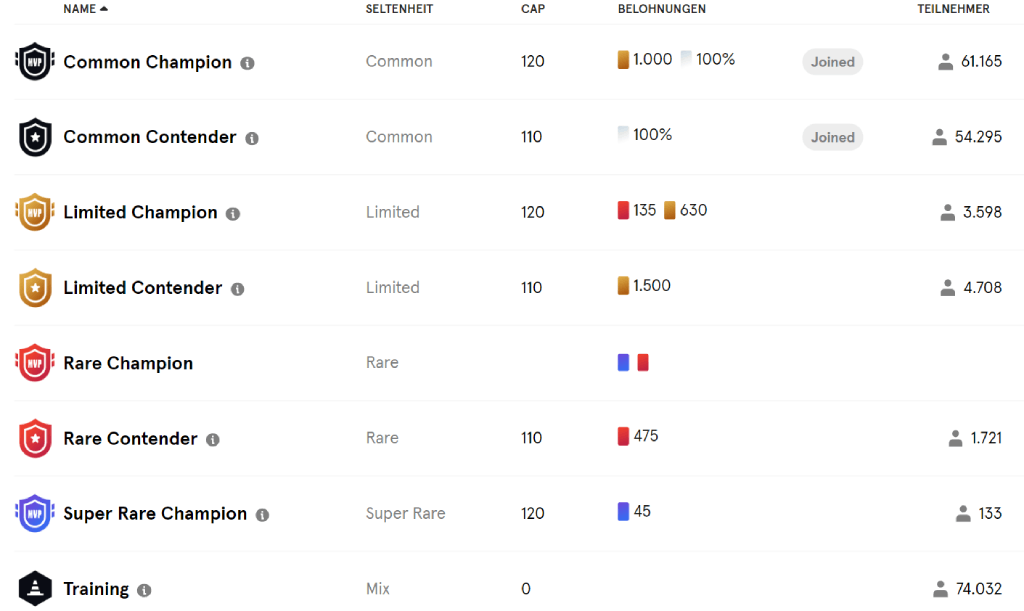Select the Rare Champion red shield icon
Screen dimensions: 1024x611
coord(35,363)
